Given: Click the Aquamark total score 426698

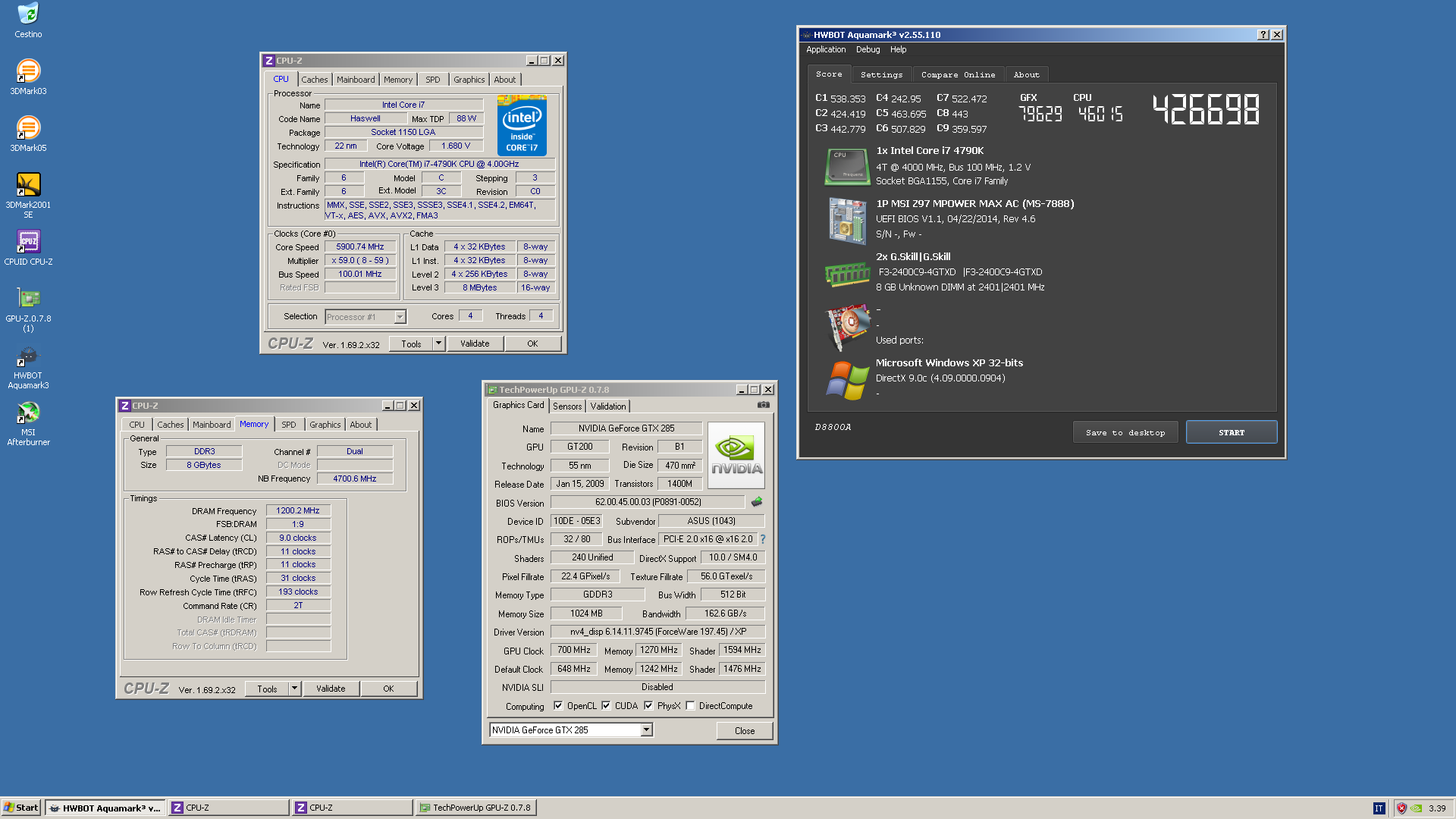Looking at the screenshot, I should tap(1207, 110).
